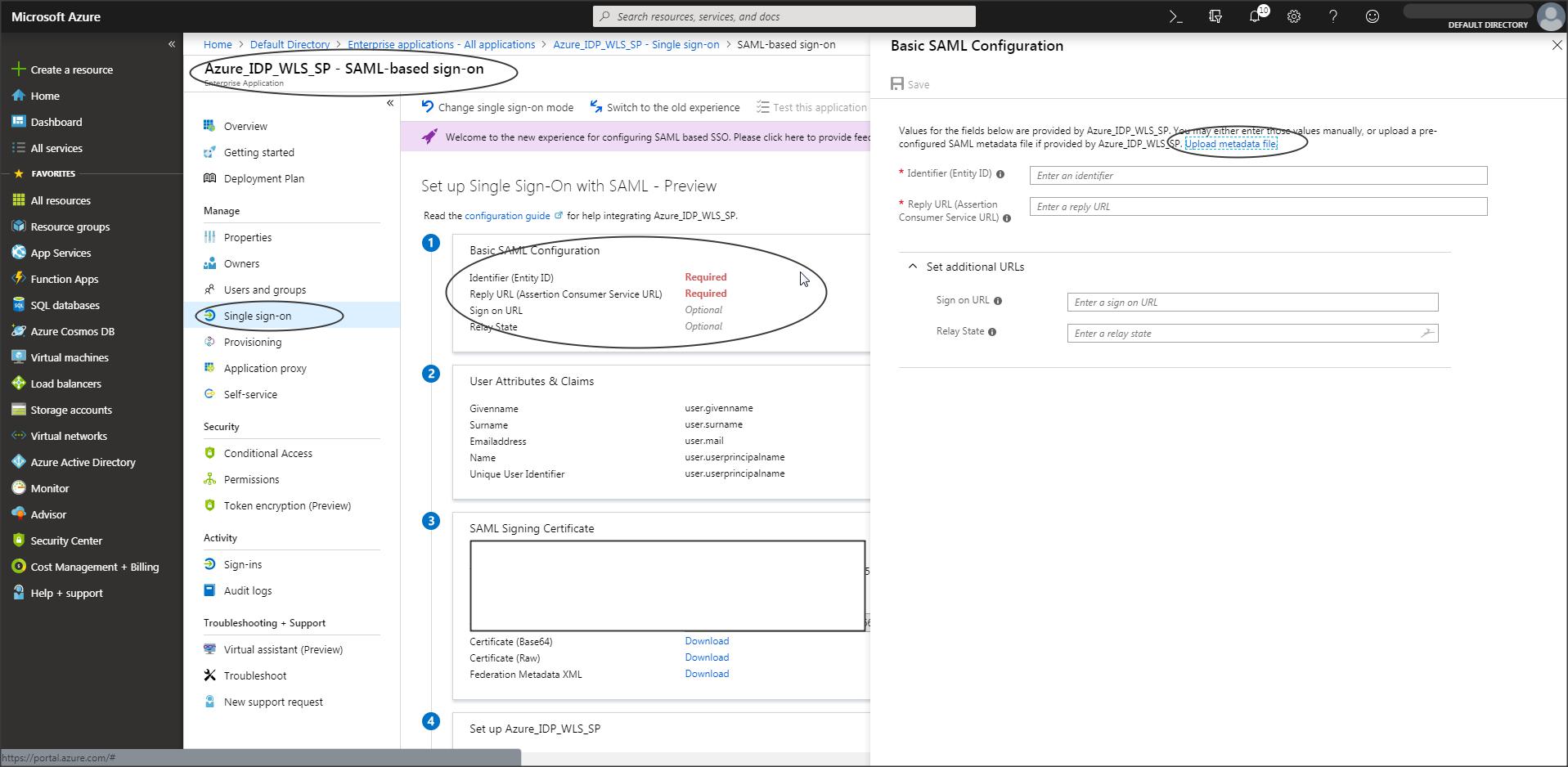Click the Default Directory breadcrumb
This screenshot has height=767, width=1568.
coord(290,44)
